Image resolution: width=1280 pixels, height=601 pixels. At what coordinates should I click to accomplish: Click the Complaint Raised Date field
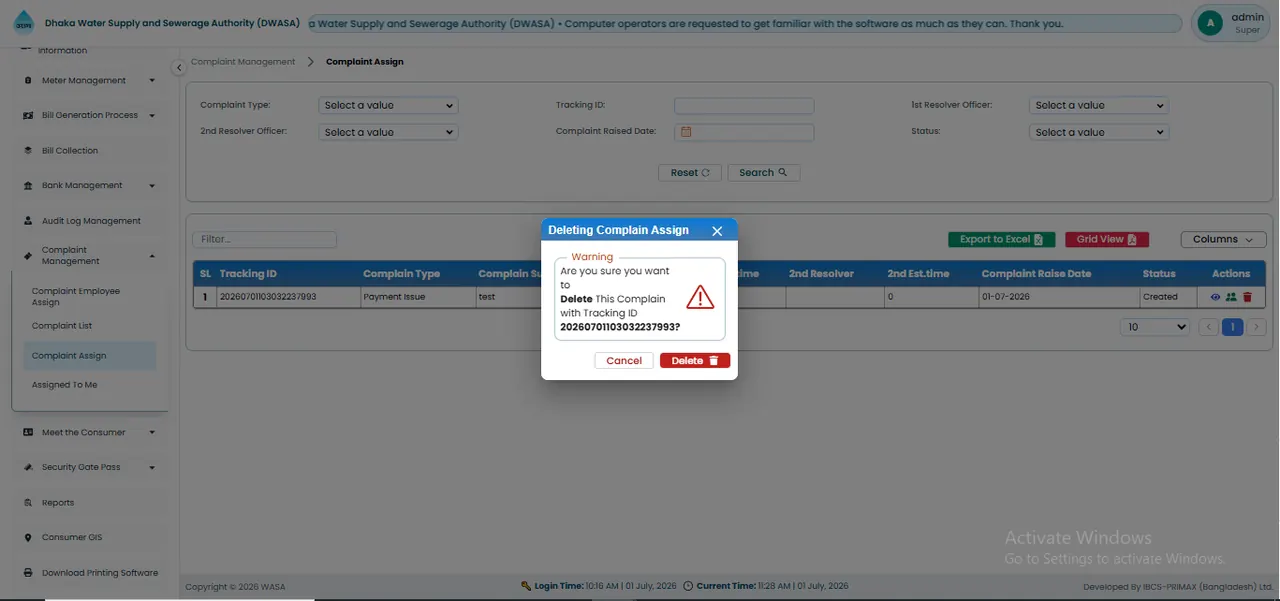744,132
